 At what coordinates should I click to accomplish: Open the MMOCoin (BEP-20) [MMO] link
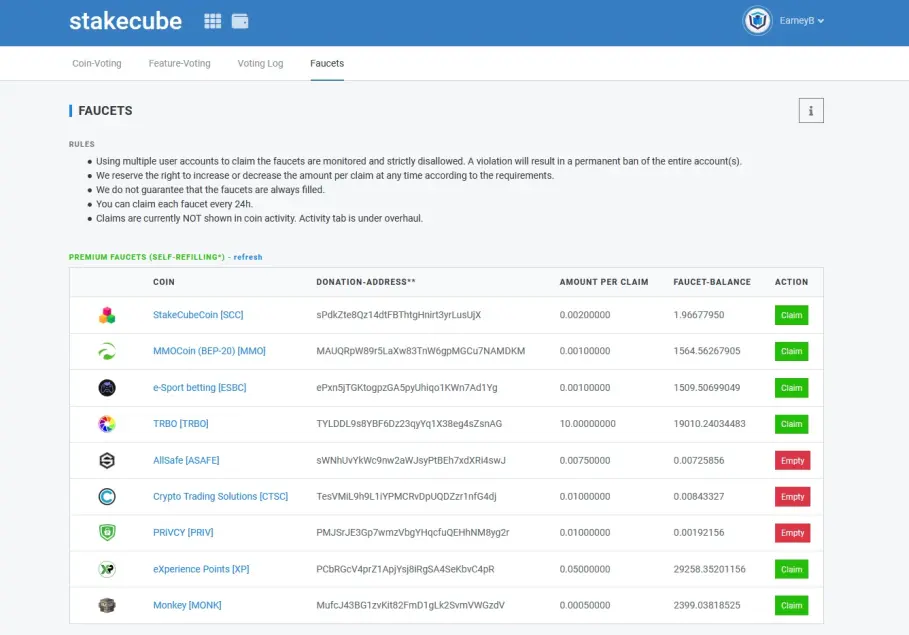(x=209, y=351)
